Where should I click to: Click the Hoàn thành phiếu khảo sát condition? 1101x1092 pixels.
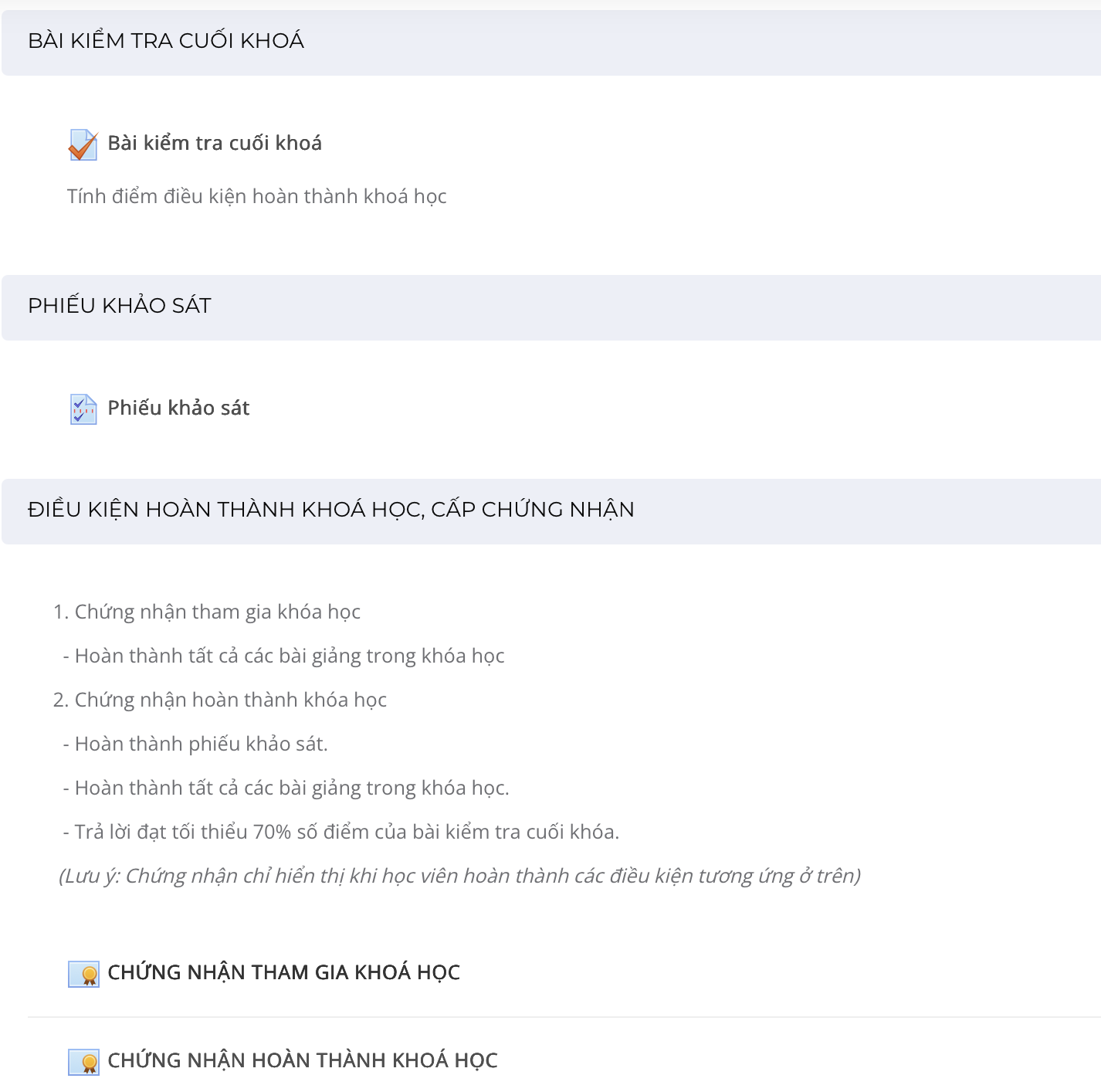tap(195, 744)
